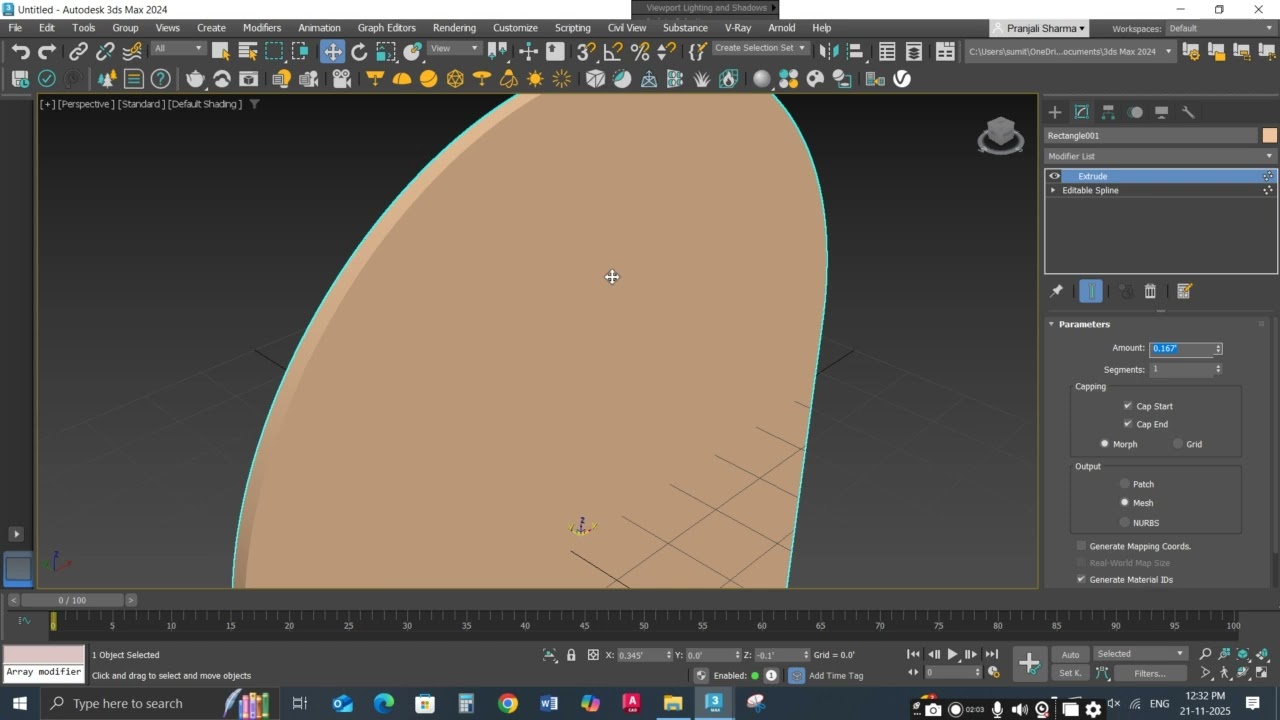
Task: Click the Select Object tool
Action: point(221,51)
